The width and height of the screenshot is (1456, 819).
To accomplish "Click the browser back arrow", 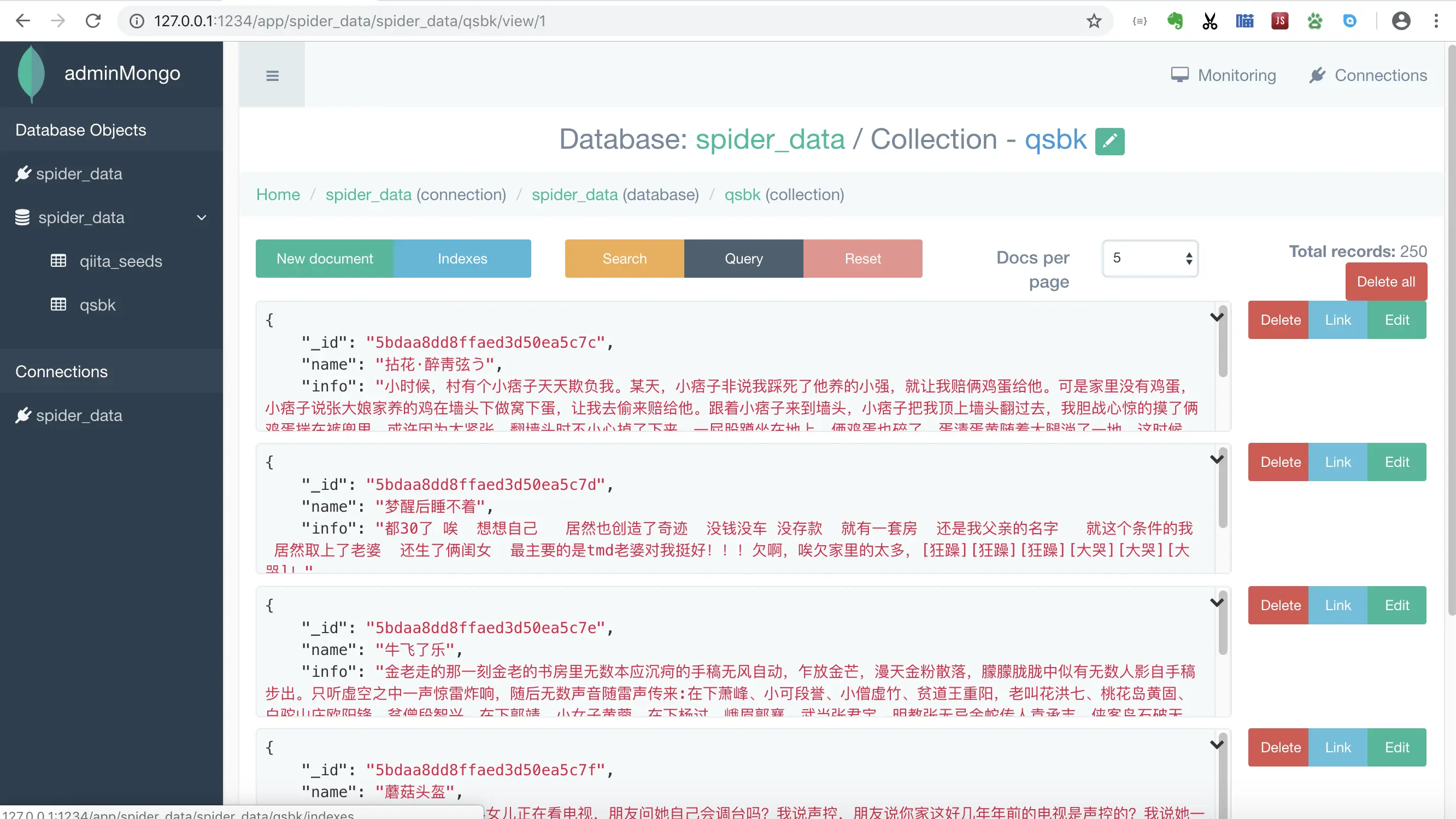I will coord(22,21).
